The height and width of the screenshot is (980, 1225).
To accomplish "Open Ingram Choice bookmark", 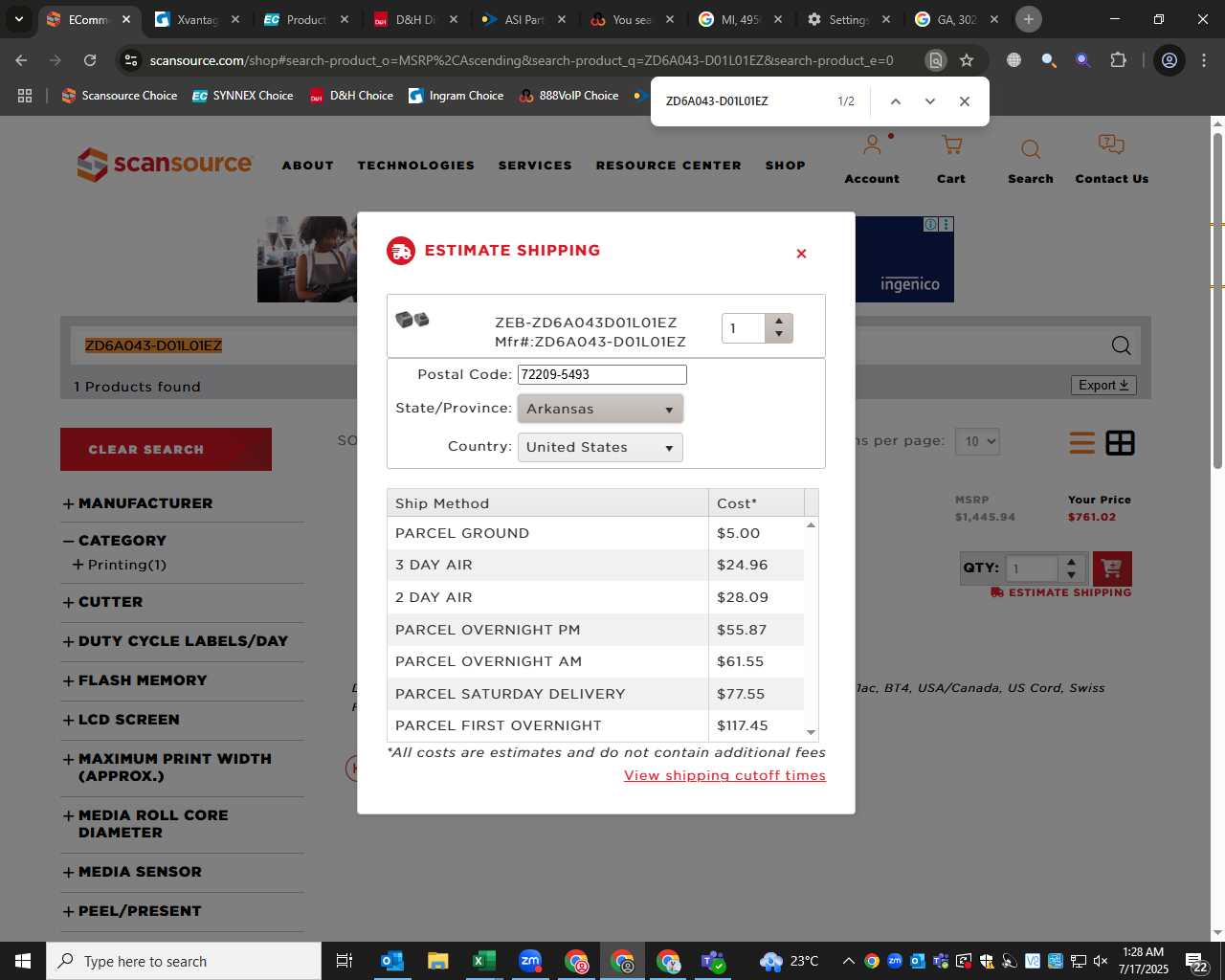I will [x=456, y=96].
